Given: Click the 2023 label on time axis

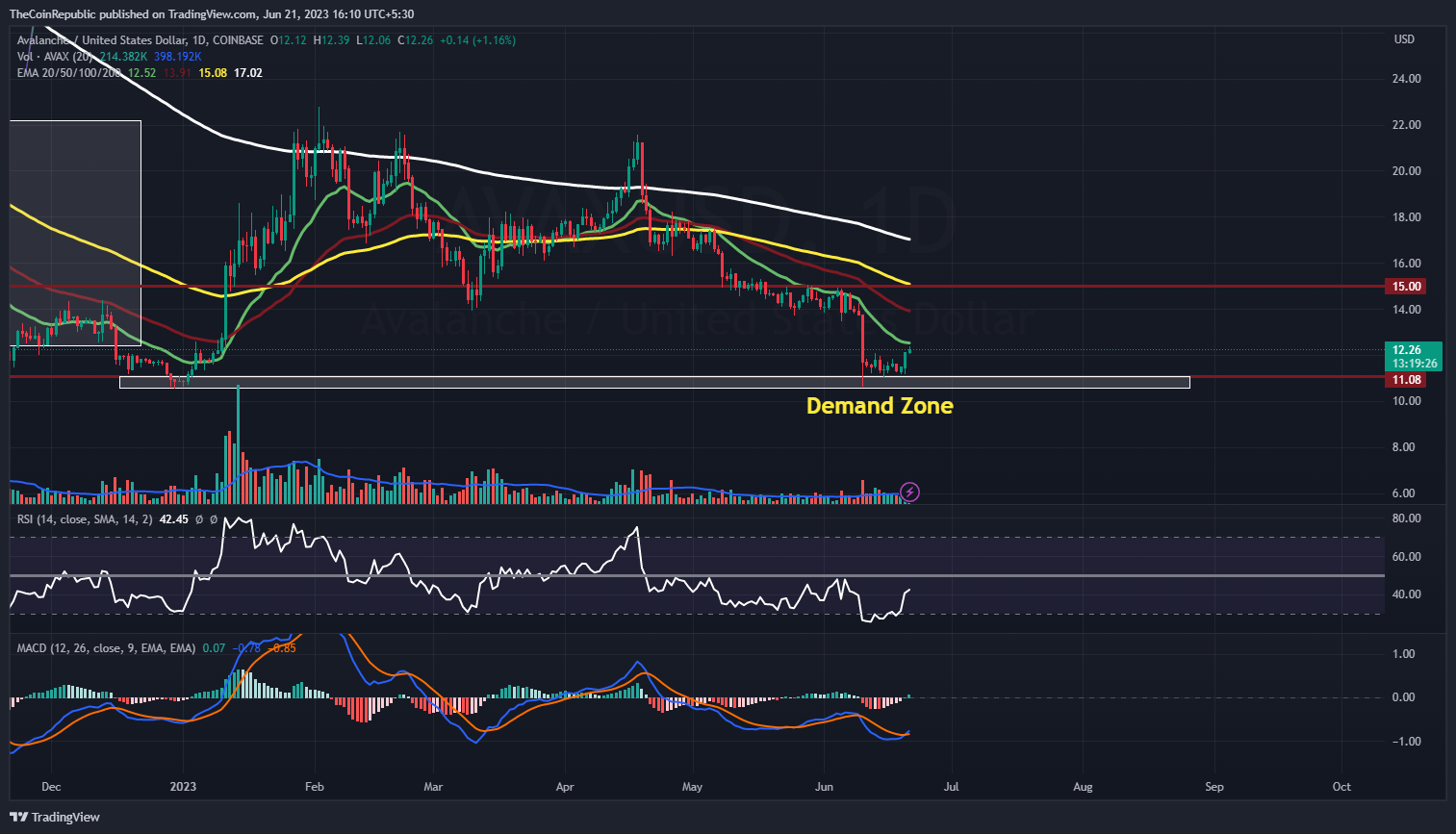Looking at the screenshot, I should click(183, 787).
